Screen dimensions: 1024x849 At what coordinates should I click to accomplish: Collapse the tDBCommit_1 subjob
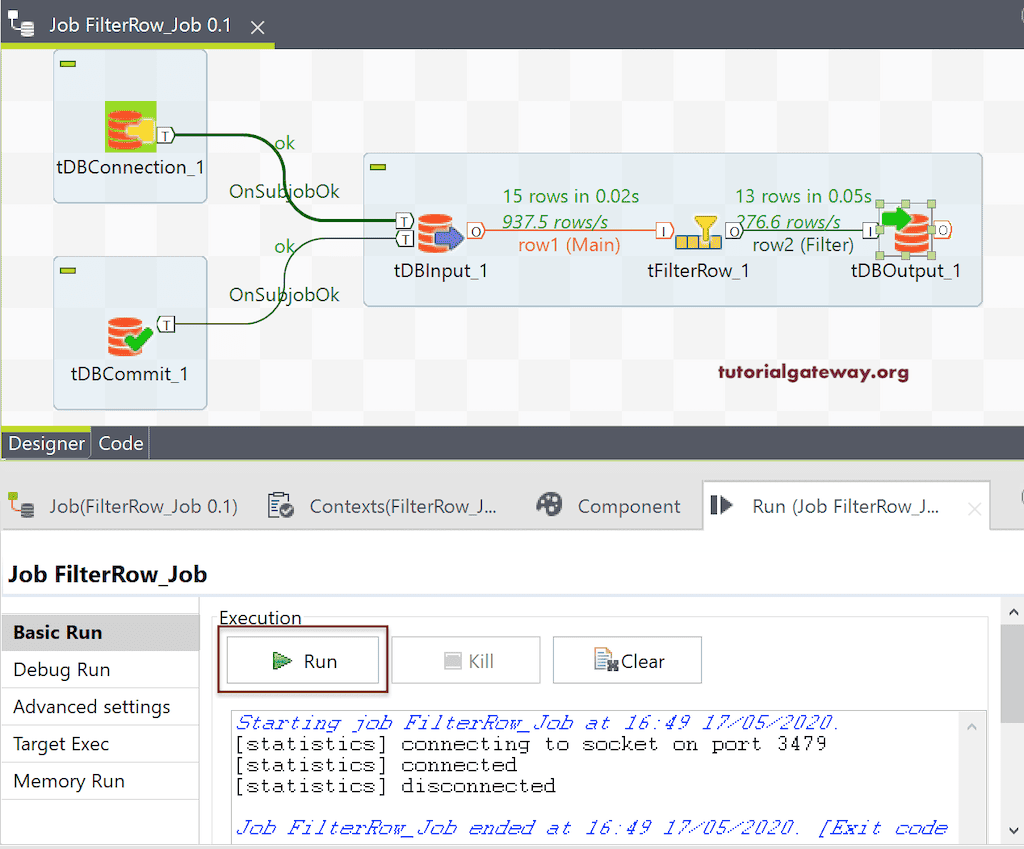(66, 269)
